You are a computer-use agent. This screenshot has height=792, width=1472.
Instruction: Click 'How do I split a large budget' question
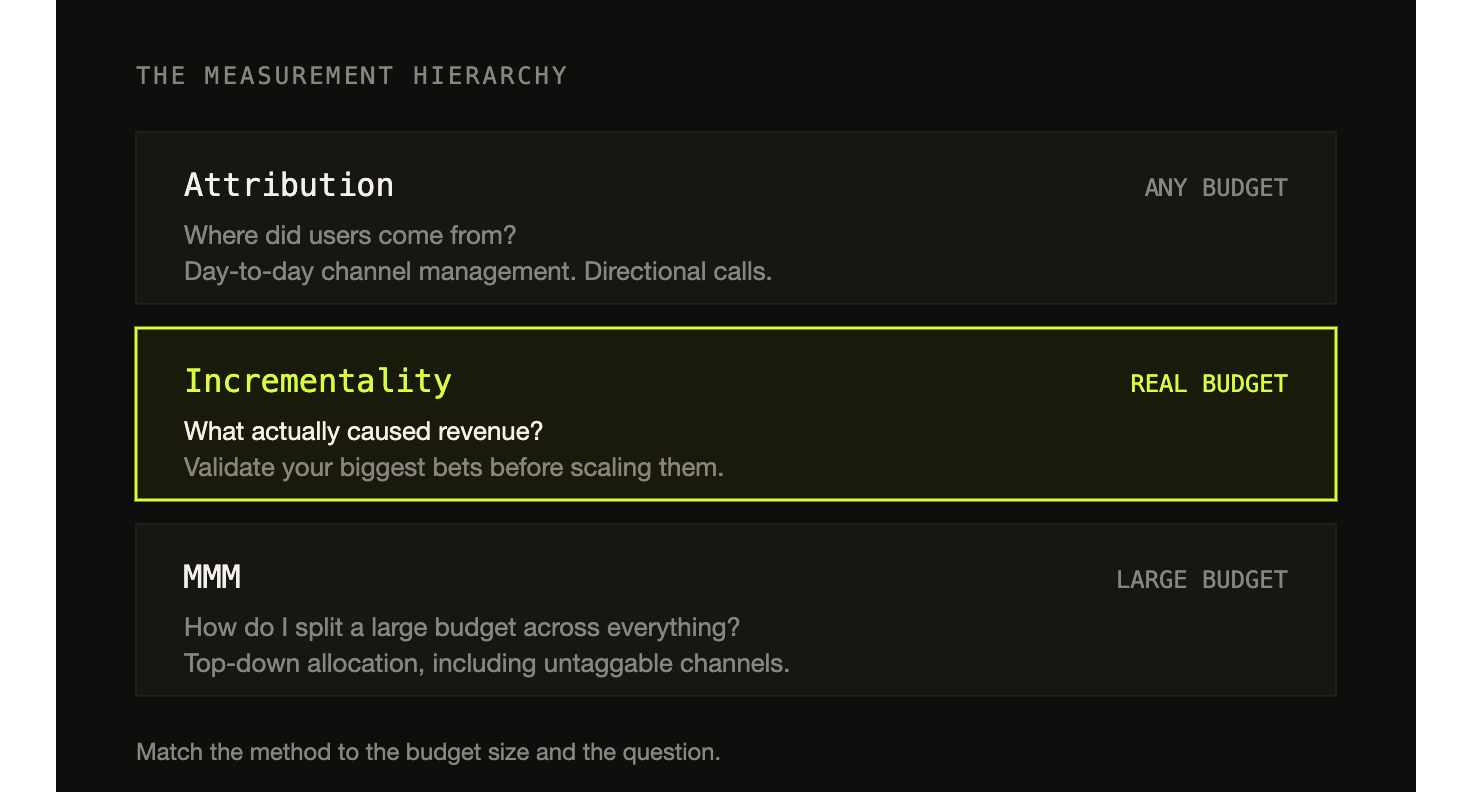point(462,628)
